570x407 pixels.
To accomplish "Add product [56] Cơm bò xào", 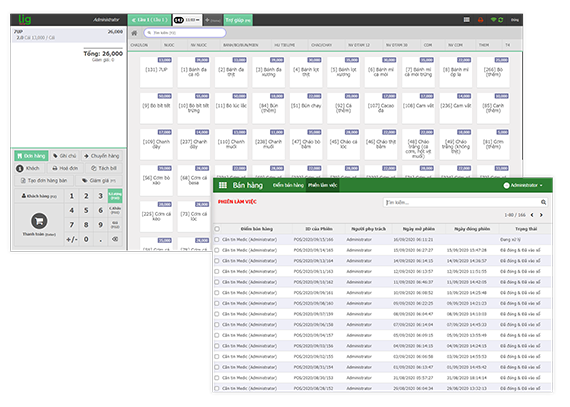I will 156,180.
